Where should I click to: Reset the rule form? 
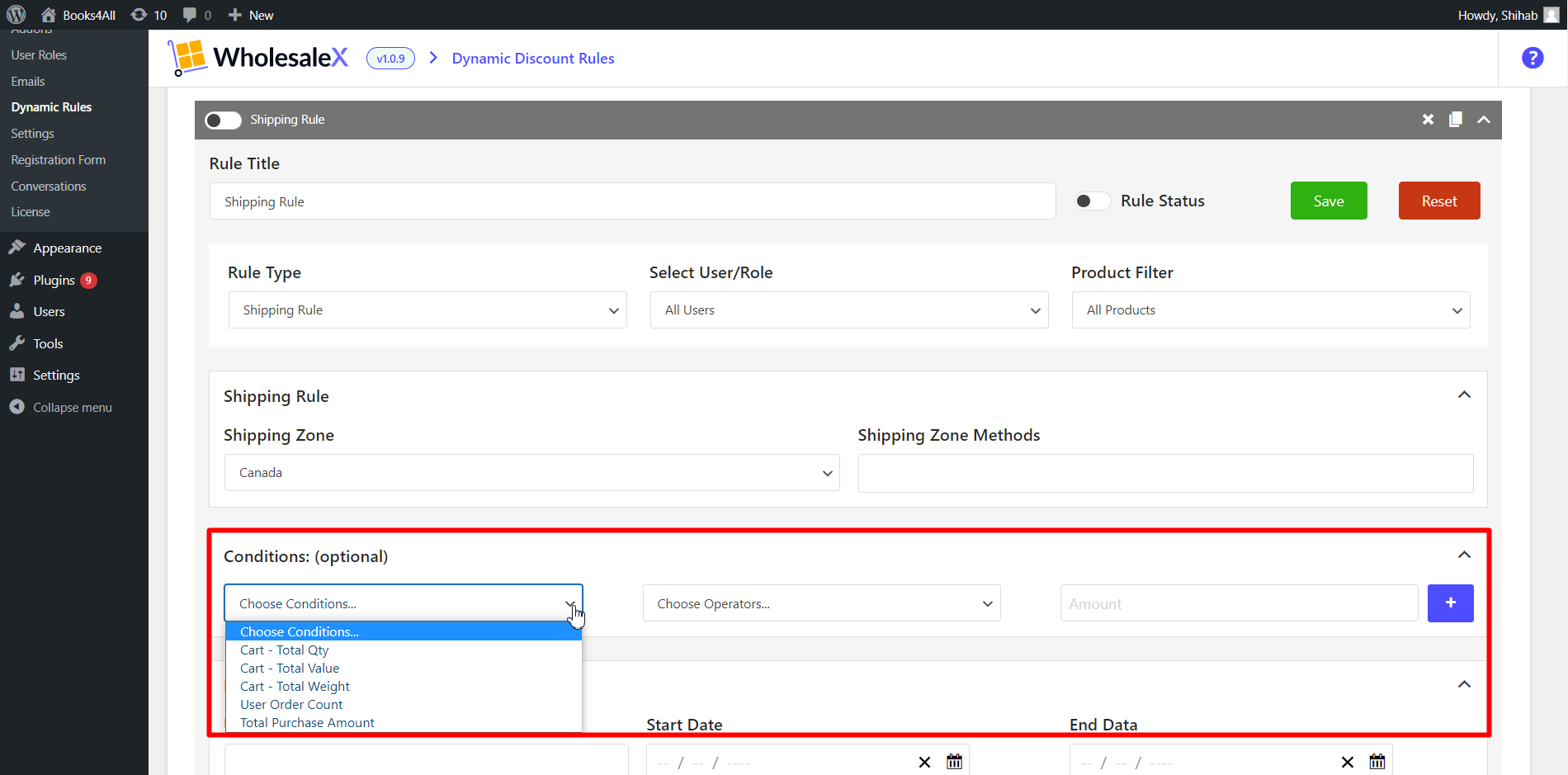click(x=1438, y=201)
